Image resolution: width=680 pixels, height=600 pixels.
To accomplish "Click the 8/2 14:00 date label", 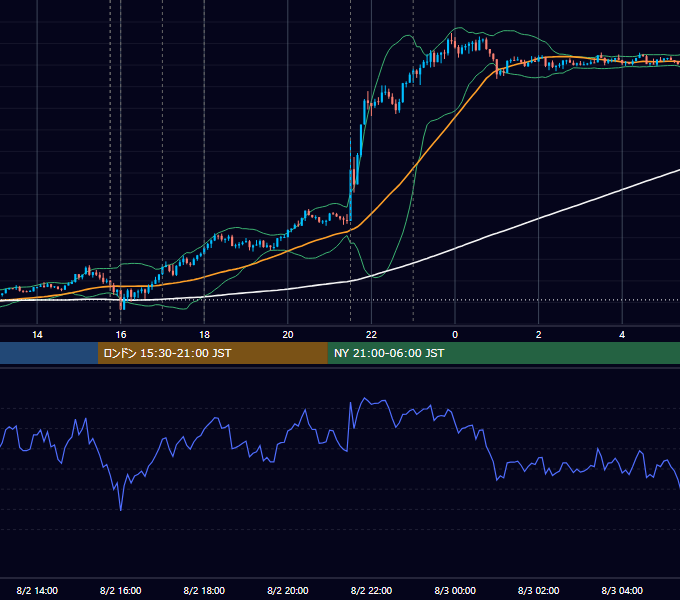I will 37,590.
